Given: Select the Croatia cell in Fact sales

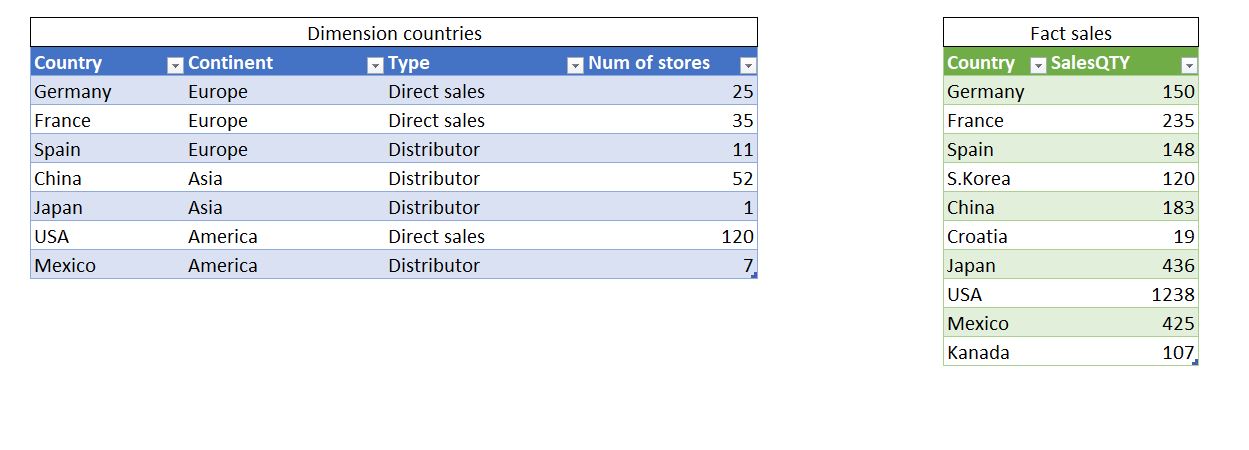Looking at the screenshot, I should coord(995,236).
